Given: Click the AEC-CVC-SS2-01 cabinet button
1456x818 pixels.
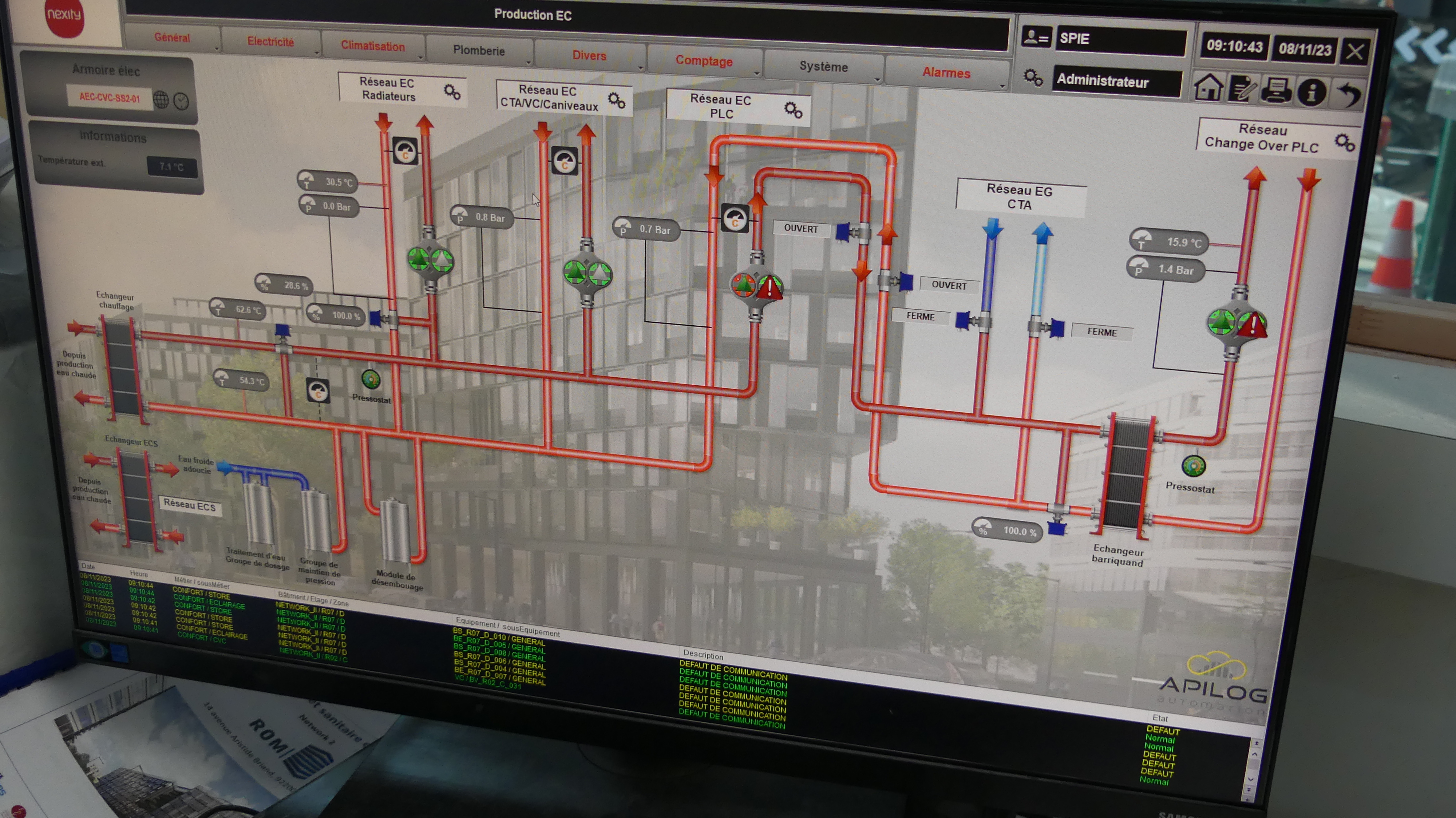Looking at the screenshot, I should click(109, 97).
